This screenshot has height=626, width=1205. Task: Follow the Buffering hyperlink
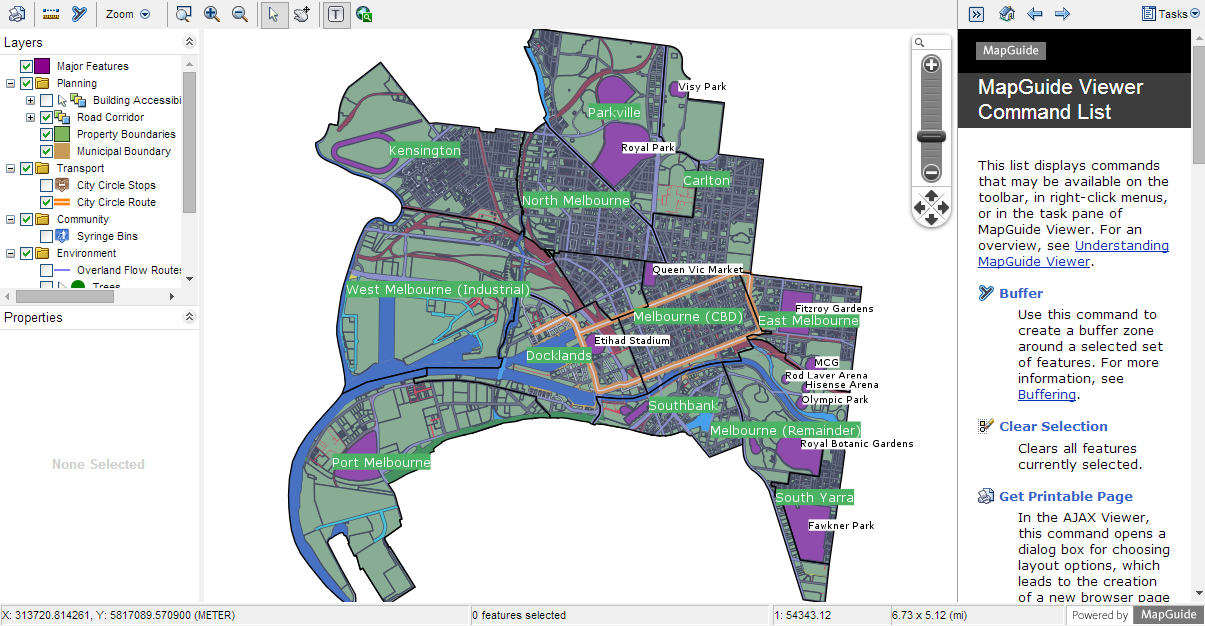(1047, 394)
